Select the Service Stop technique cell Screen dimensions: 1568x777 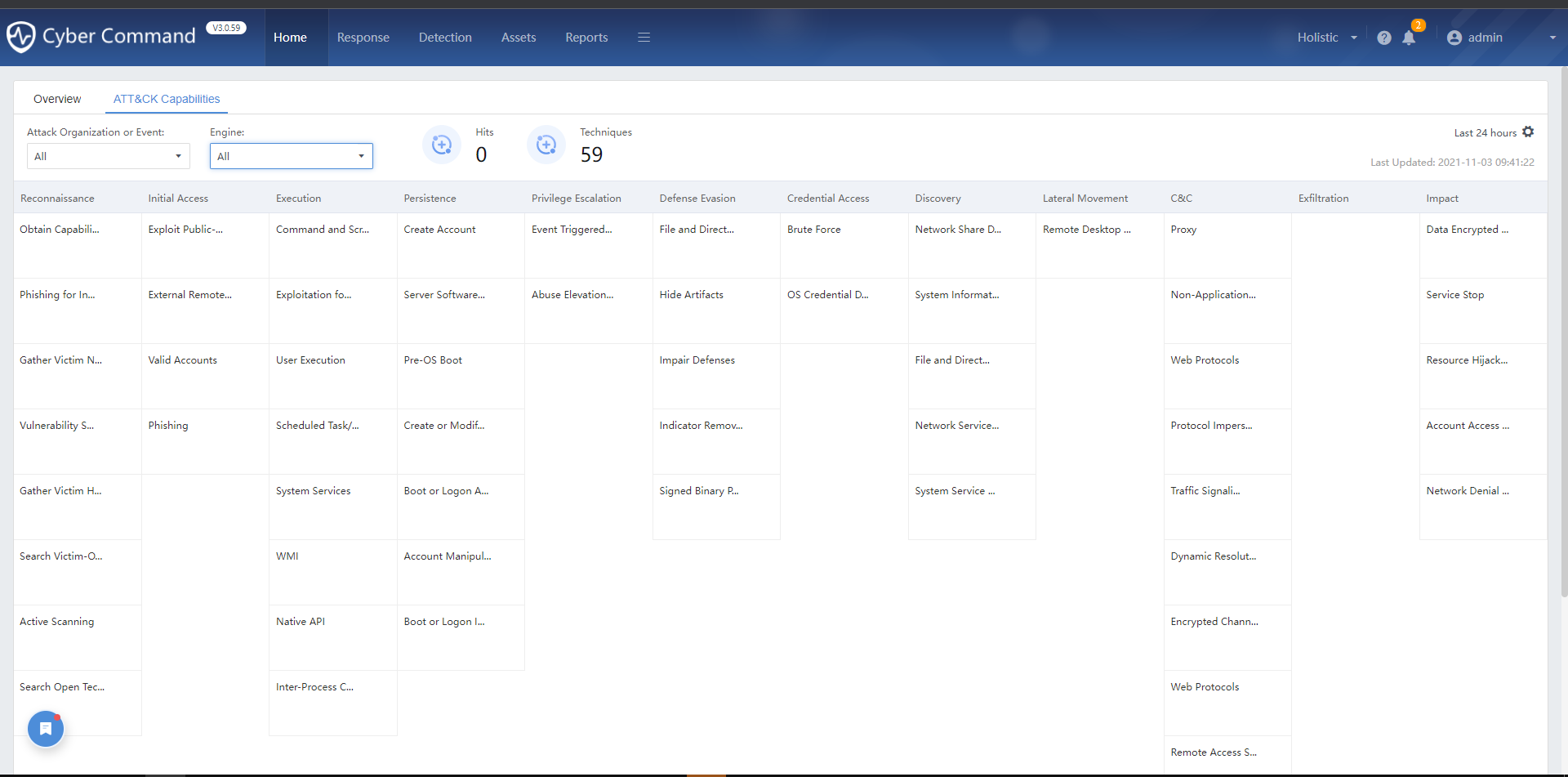1482,310
